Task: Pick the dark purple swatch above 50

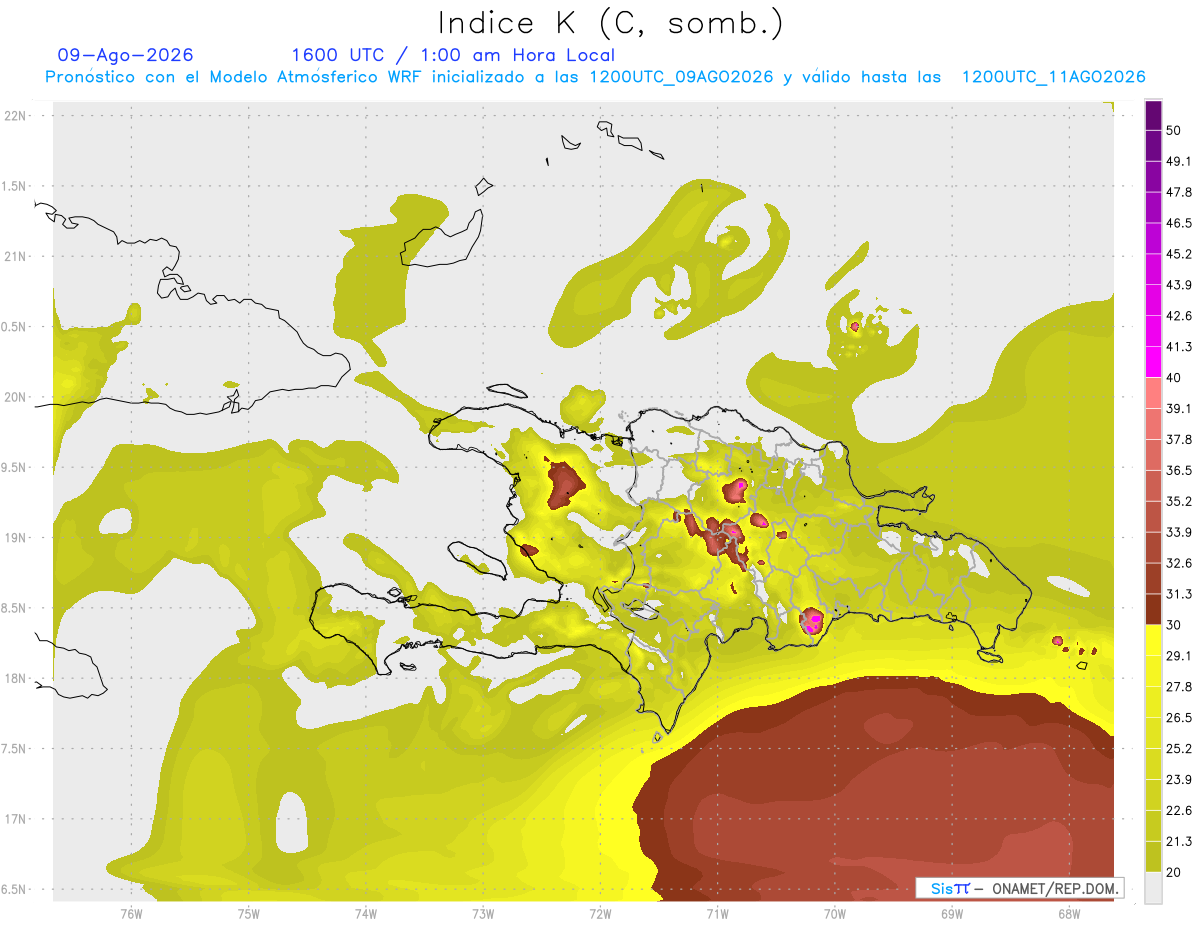Action: pyautogui.click(x=1153, y=116)
